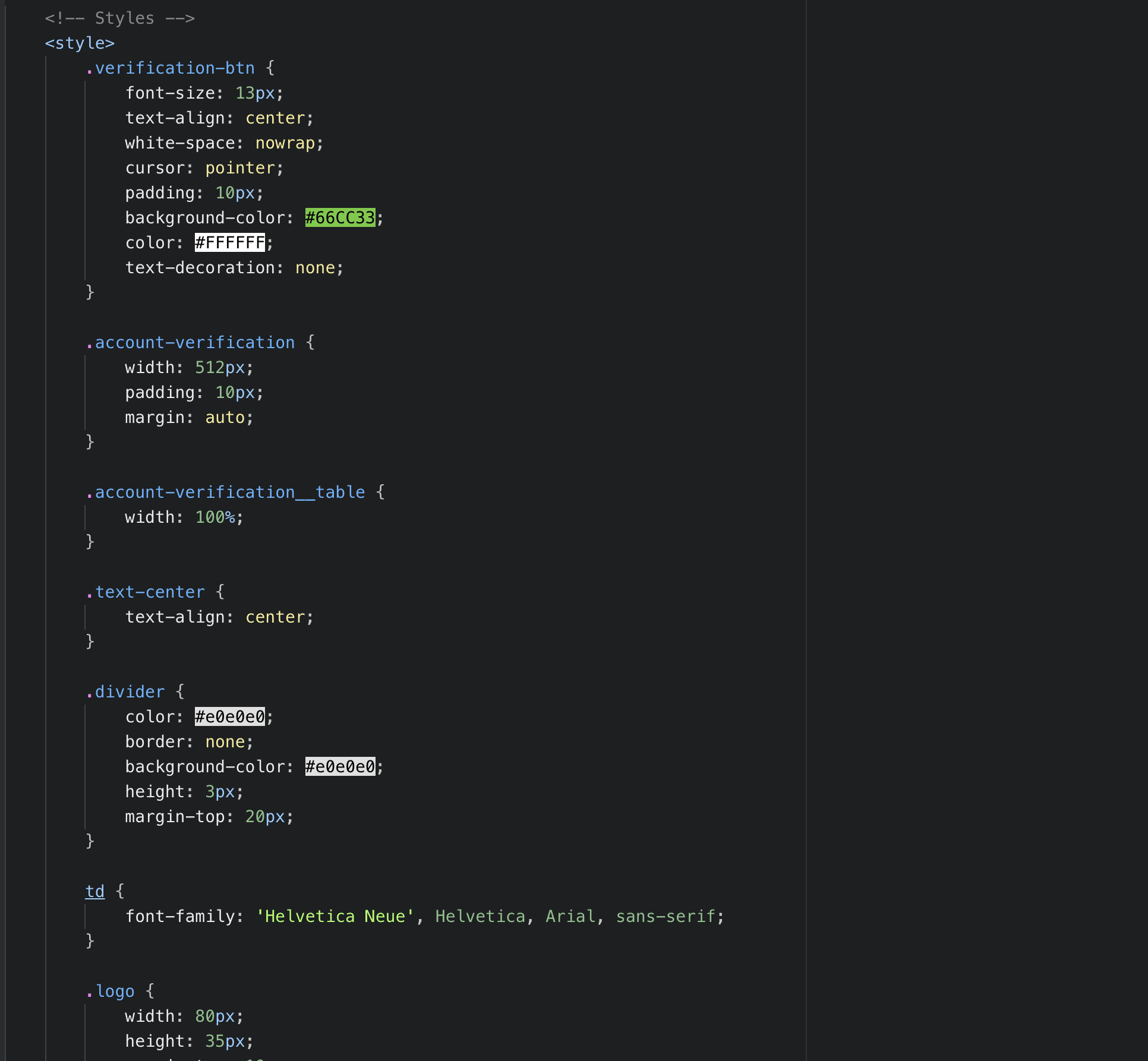This screenshot has height=1061, width=1148.
Task: Click the divider background-color #e0e0e0 swatch
Action: coord(340,767)
